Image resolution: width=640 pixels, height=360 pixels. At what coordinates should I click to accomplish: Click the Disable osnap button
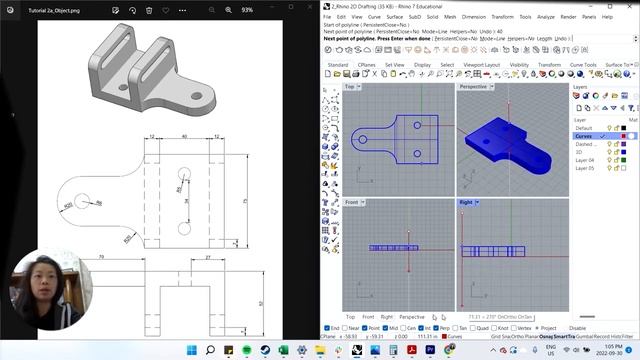[x=578, y=328]
